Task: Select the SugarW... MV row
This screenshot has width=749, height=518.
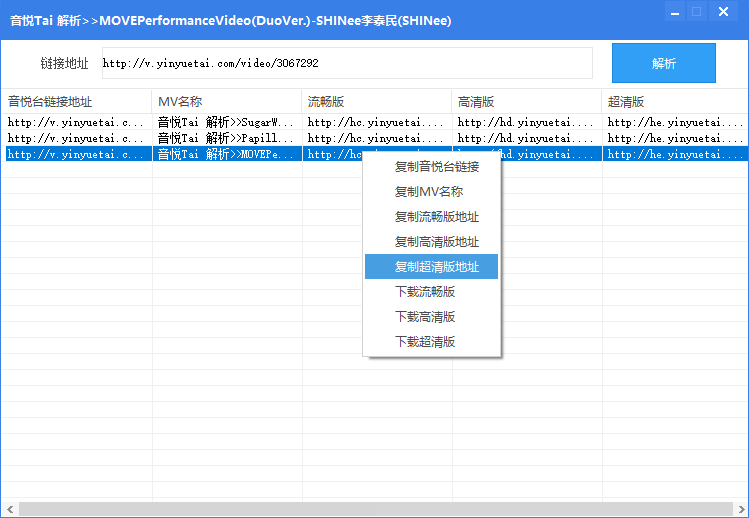Action: point(226,122)
